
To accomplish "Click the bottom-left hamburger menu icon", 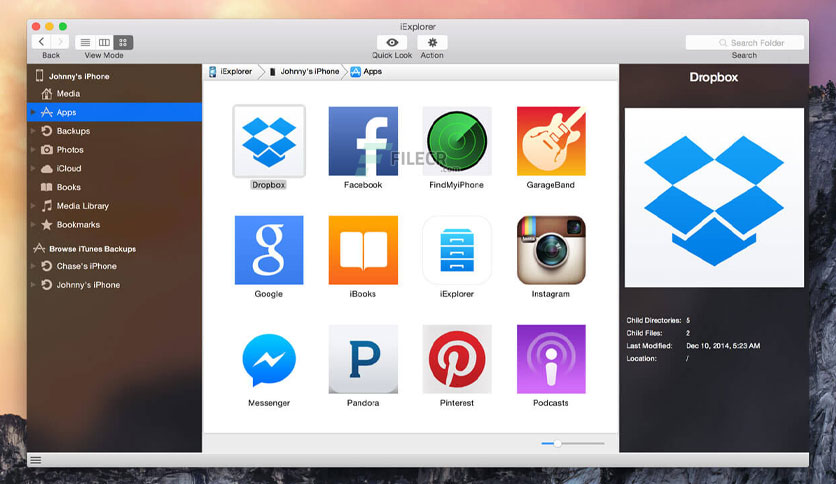I will [36, 460].
